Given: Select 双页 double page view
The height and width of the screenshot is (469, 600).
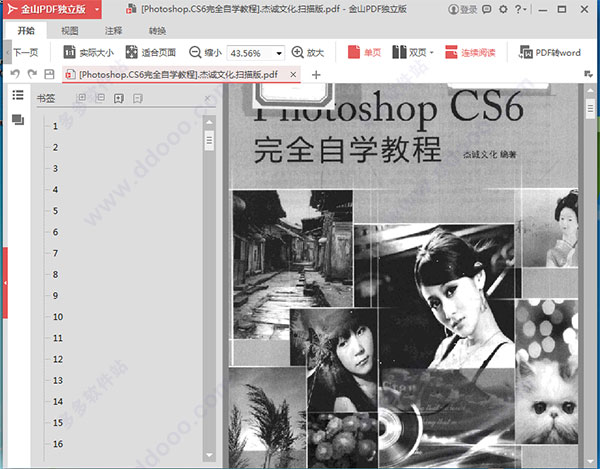Looking at the screenshot, I should [409, 52].
